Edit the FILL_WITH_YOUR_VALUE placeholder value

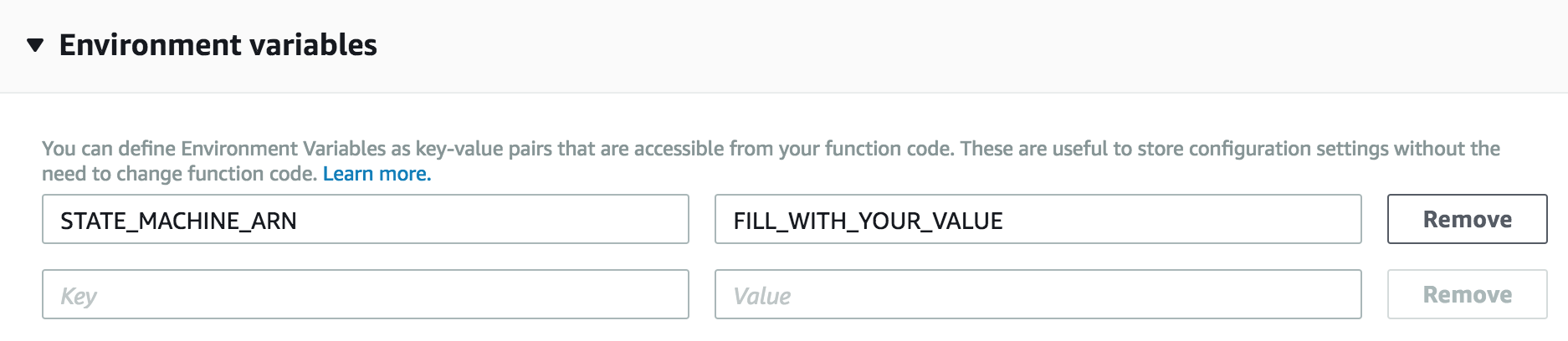pos(1038,220)
